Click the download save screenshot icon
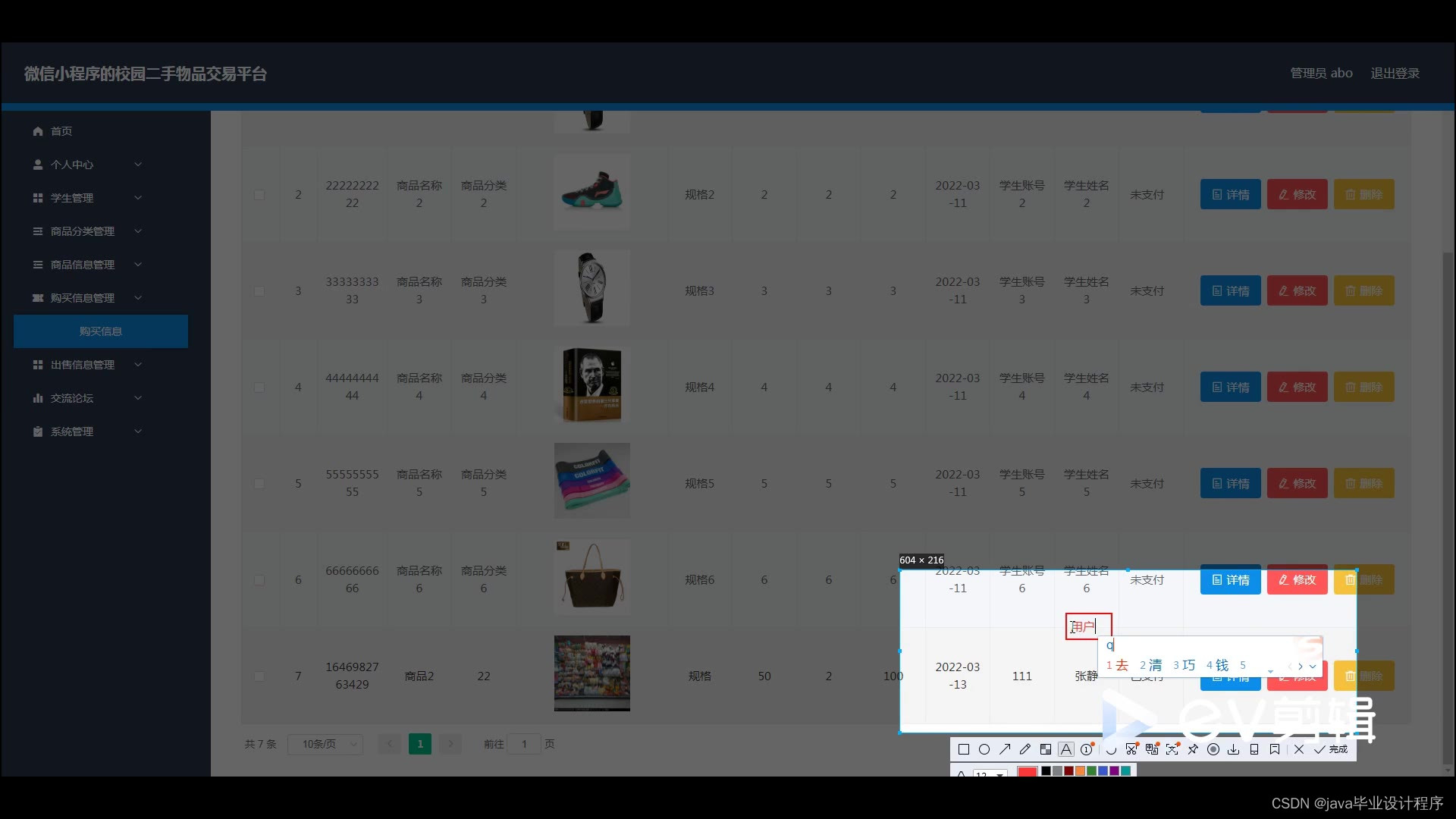1456x819 pixels. pyautogui.click(x=1234, y=749)
